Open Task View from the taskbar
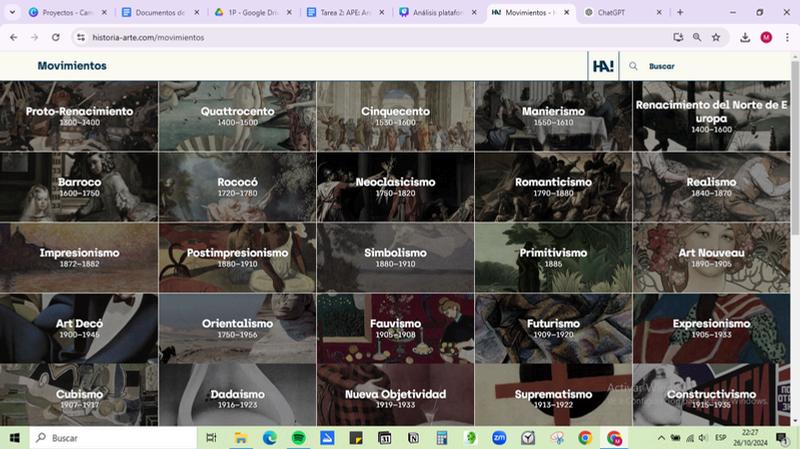Image resolution: width=800 pixels, height=449 pixels. [211, 438]
